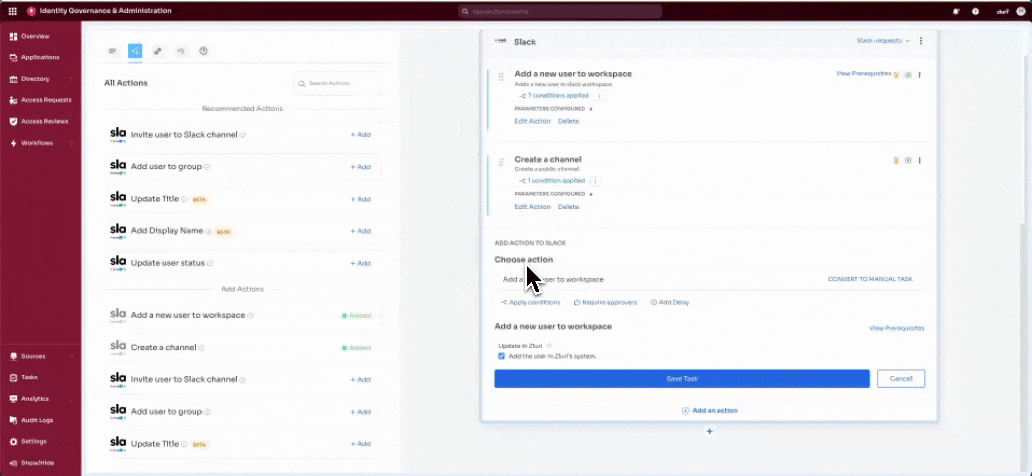Click Edit Action for Add a new user to workspace
The image size is (1032, 476).
[x=532, y=121]
